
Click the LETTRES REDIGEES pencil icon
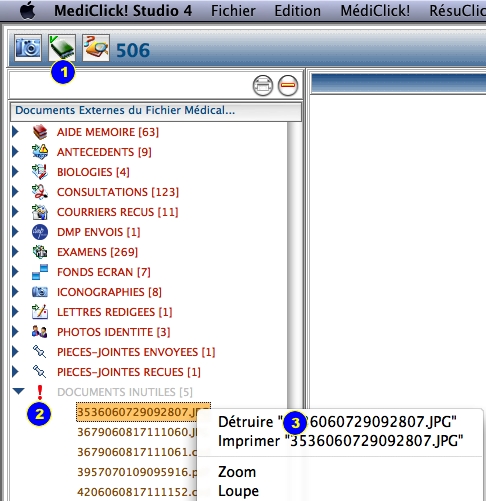click(x=40, y=312)
